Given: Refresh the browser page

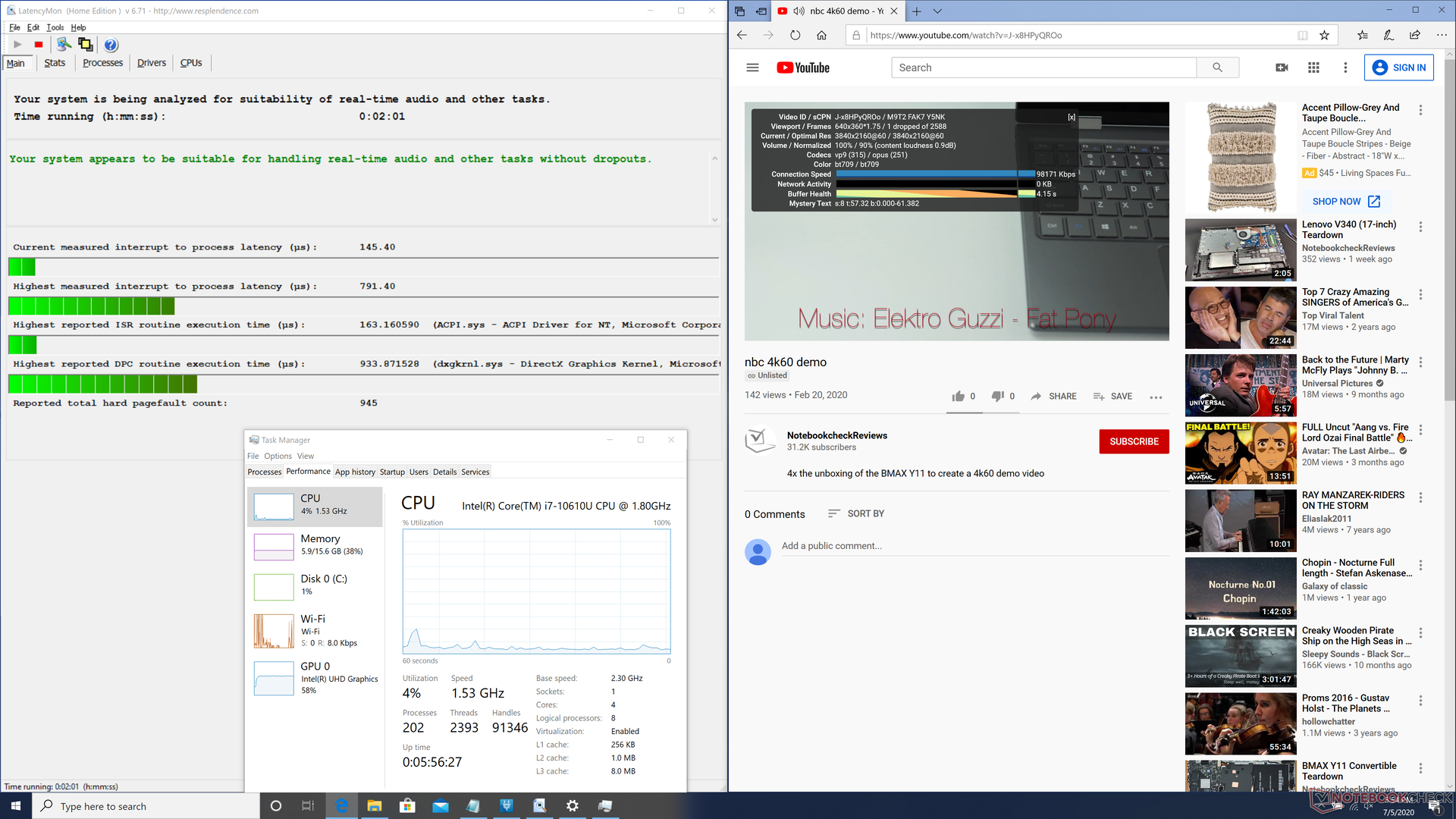Looking at the screenshot, I should (x=795, y=35).
